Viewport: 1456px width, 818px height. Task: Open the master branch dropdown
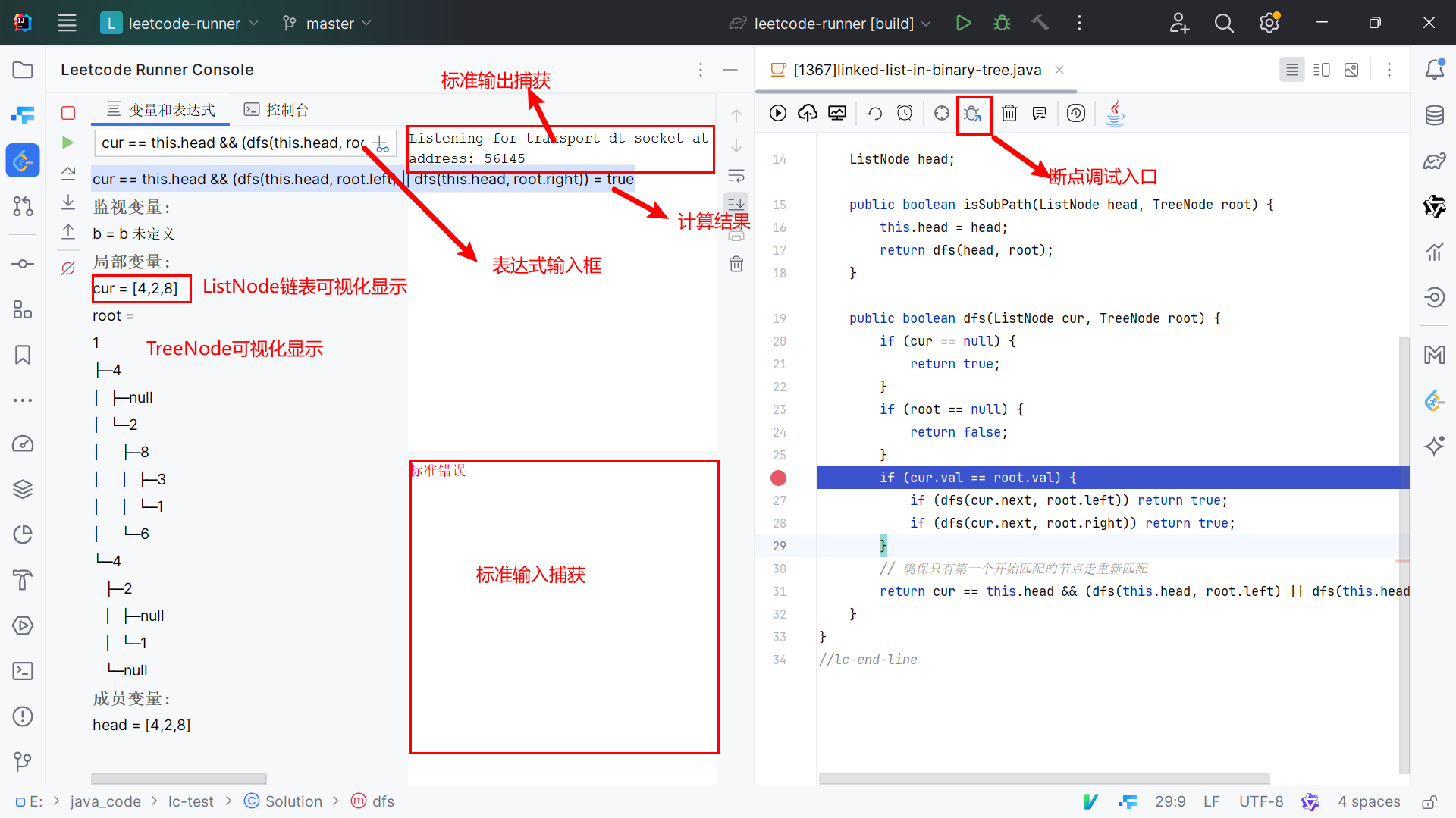pos(328,24)
